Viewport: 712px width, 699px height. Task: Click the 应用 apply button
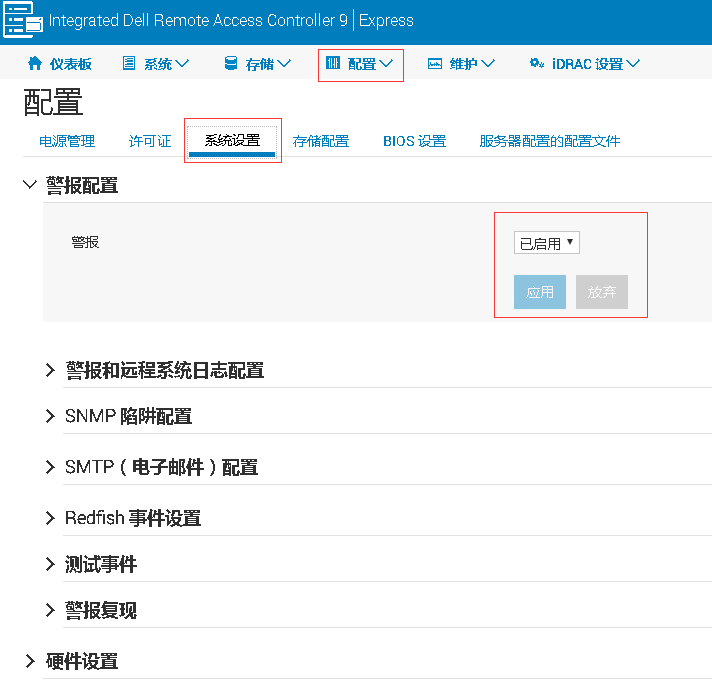coord(540,292)
